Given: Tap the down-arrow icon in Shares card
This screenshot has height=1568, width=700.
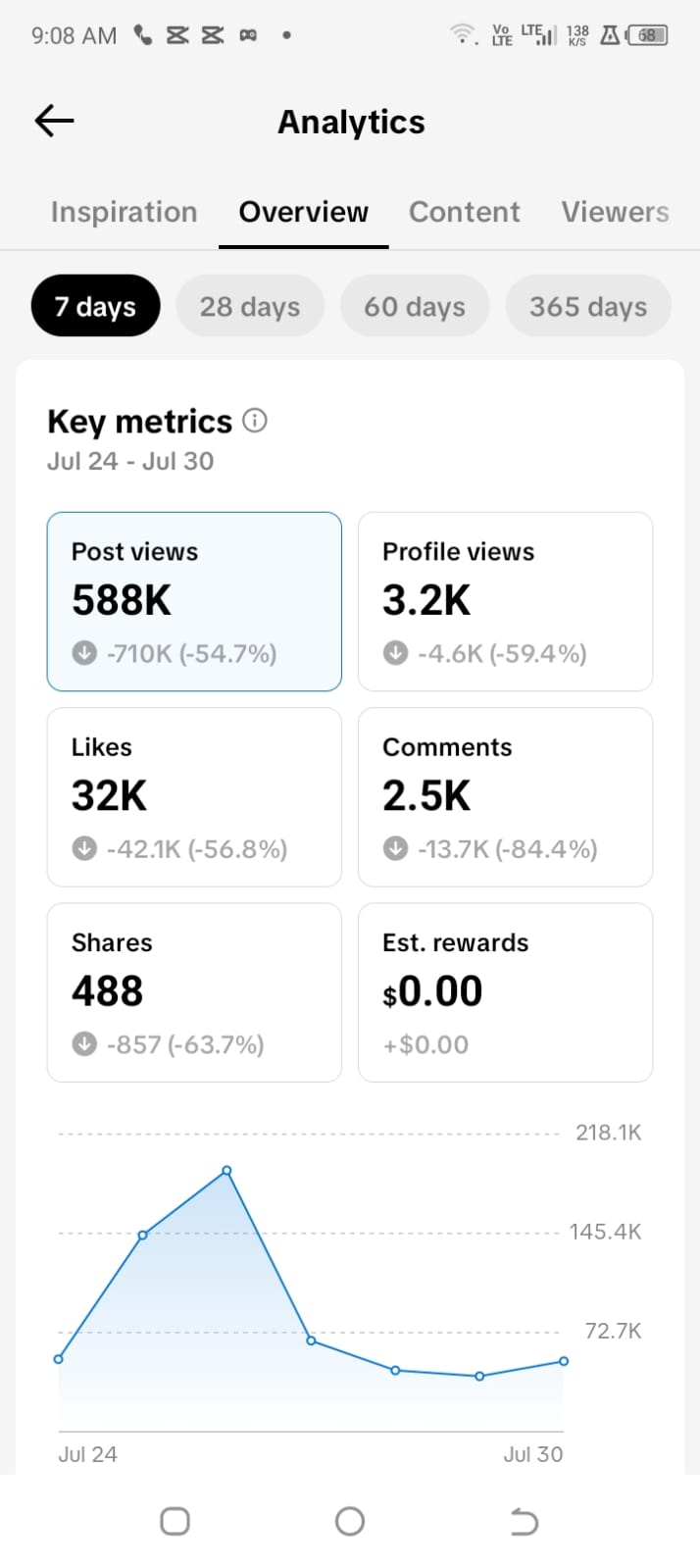Looking at the screenshot, I should point(84,1044).
